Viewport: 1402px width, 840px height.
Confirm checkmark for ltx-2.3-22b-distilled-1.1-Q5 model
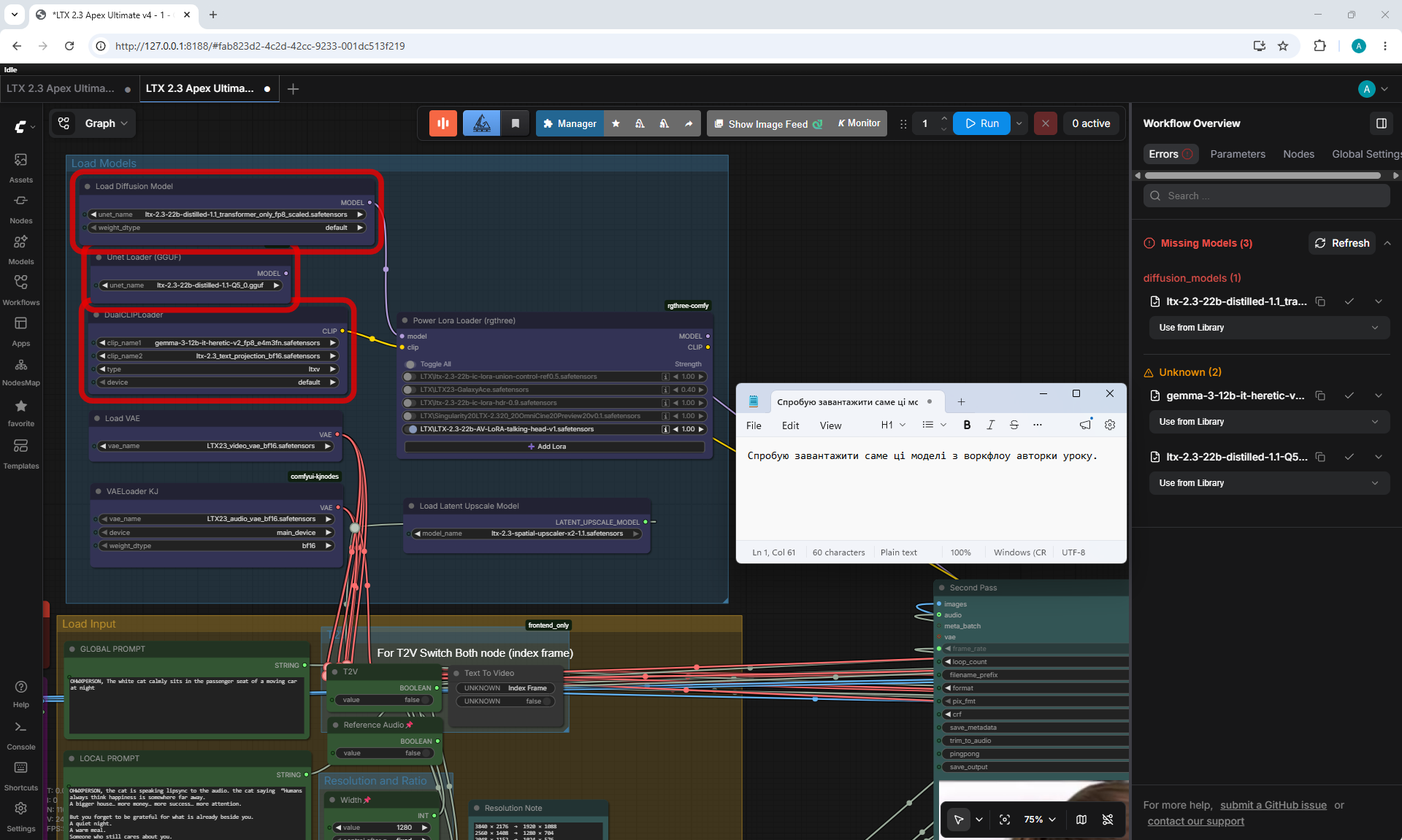point(1349,457)
